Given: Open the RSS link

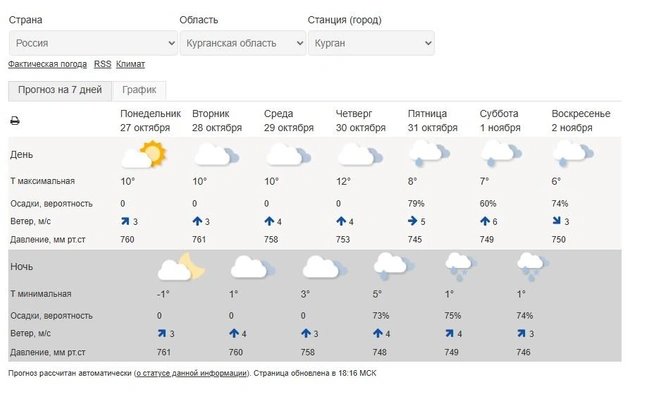Looking at the screenshot, I should pos(102,64).
